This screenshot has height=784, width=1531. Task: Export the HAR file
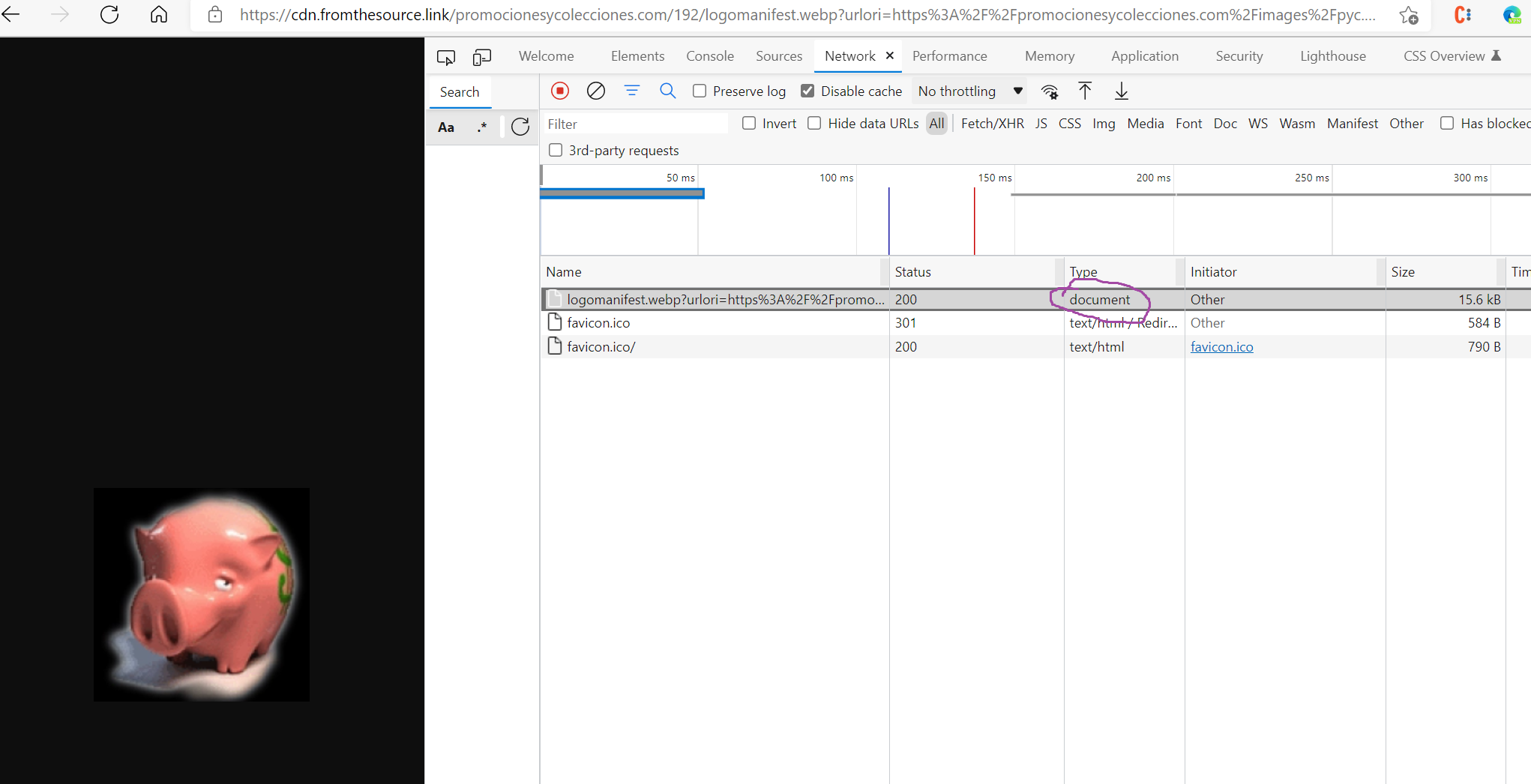point(1121,91)
